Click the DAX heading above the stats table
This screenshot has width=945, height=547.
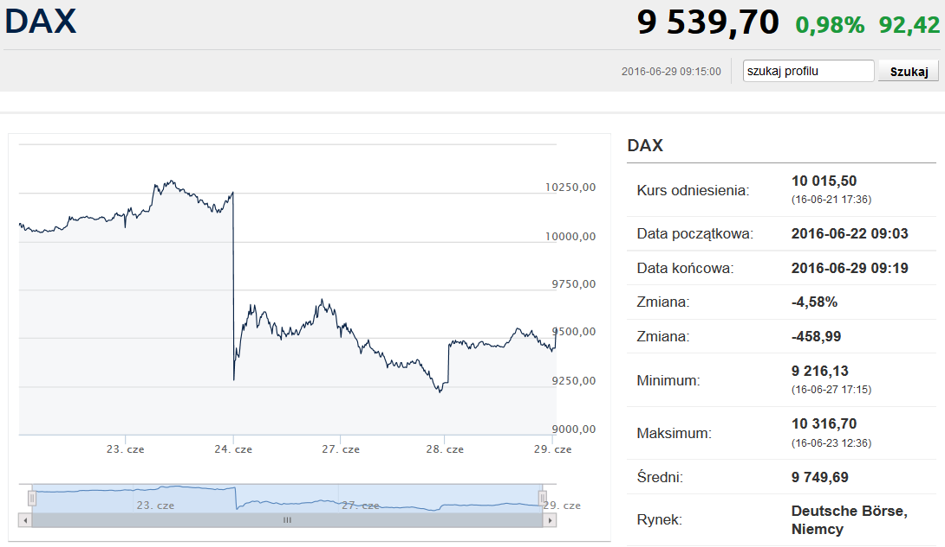tap(645, 146)
